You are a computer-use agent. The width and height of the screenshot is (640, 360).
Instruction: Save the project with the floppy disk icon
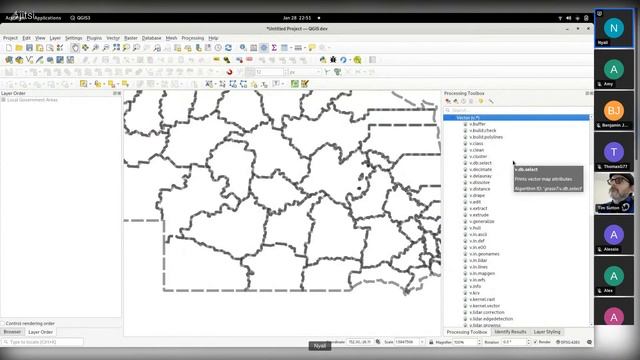[x=29, y=48]
